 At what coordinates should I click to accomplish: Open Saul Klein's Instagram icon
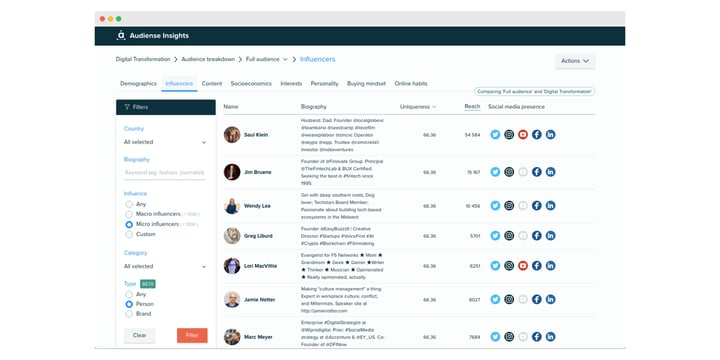pos(509,135)
